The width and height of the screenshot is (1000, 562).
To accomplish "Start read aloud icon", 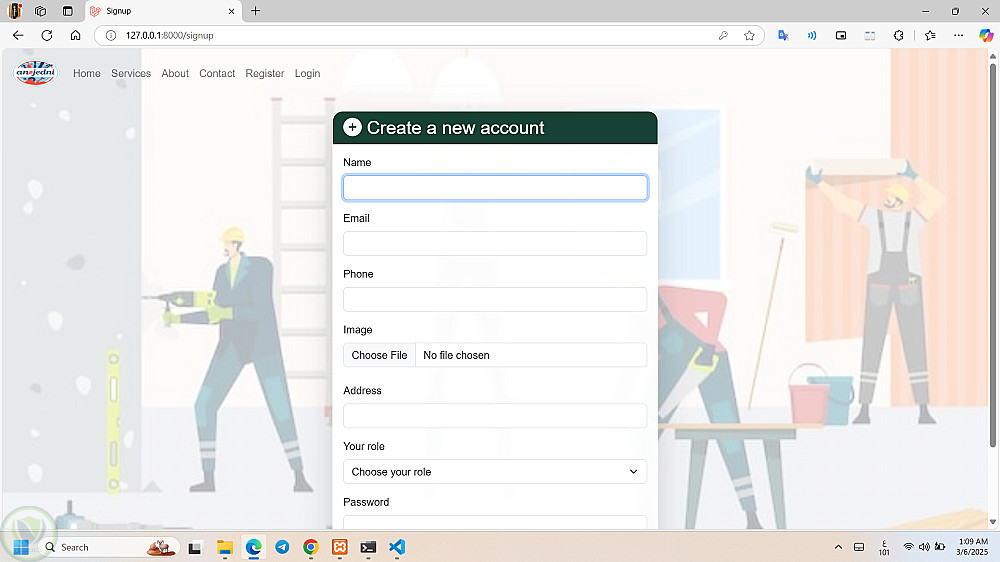I will point(812,36).
